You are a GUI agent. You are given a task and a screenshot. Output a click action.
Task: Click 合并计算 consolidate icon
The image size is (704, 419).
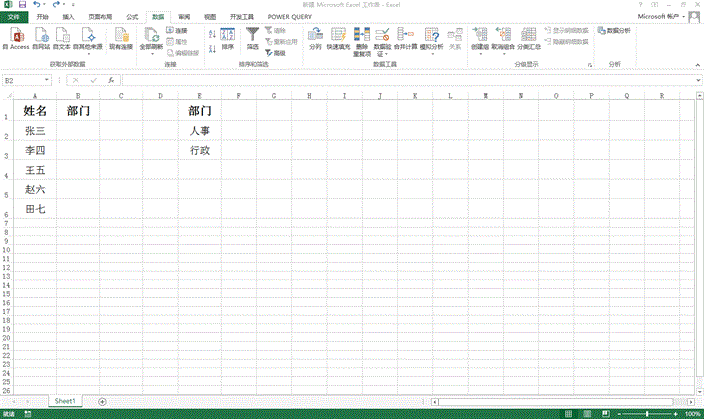click(406, 38)
